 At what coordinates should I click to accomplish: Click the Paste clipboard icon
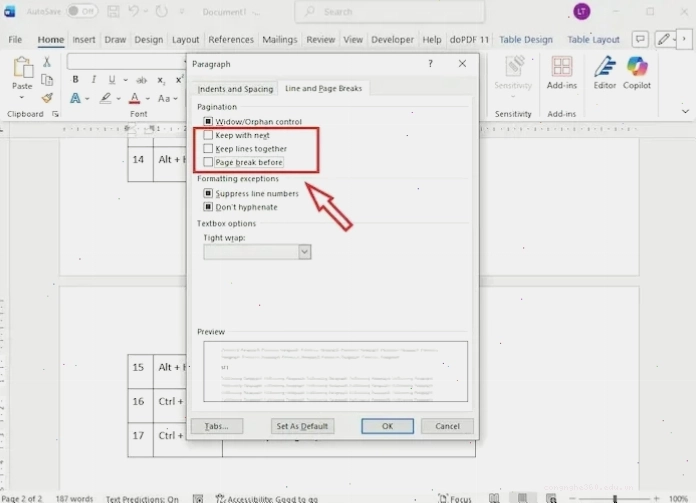pos(22,68)
